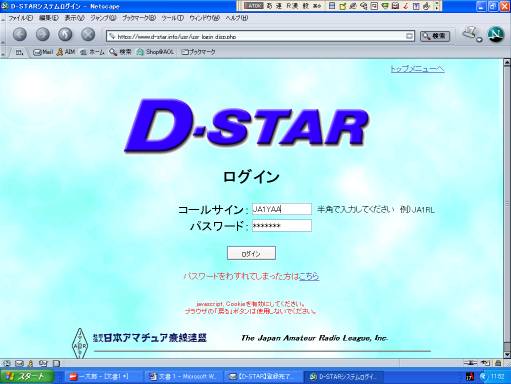Click the D-STAR logo image

(x=247, y=126)
